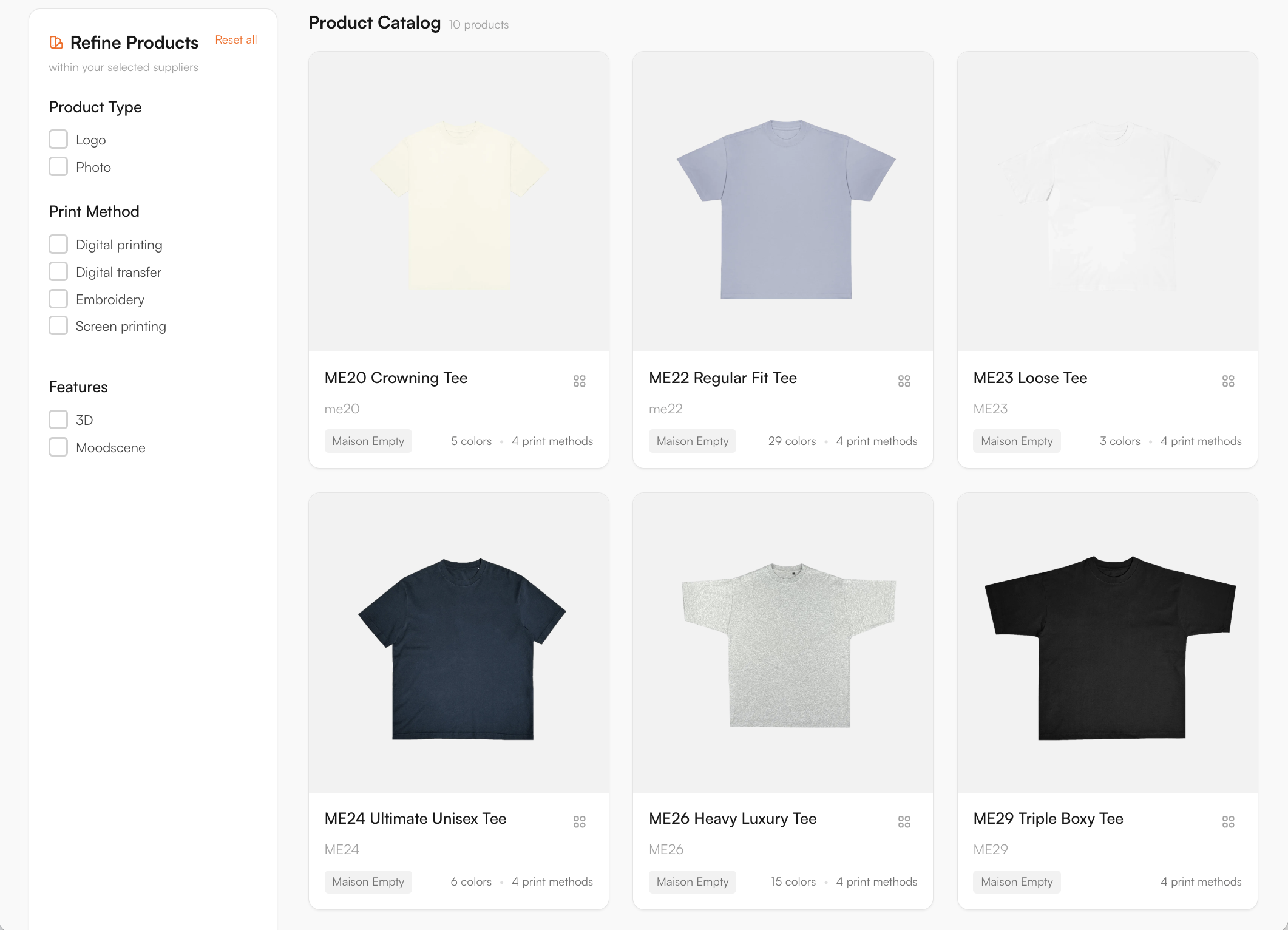The width and height of the screenshot is (1288, 930).
Task: Open the ME22 Regular Fit Tee title
Action: coord(723,378)
